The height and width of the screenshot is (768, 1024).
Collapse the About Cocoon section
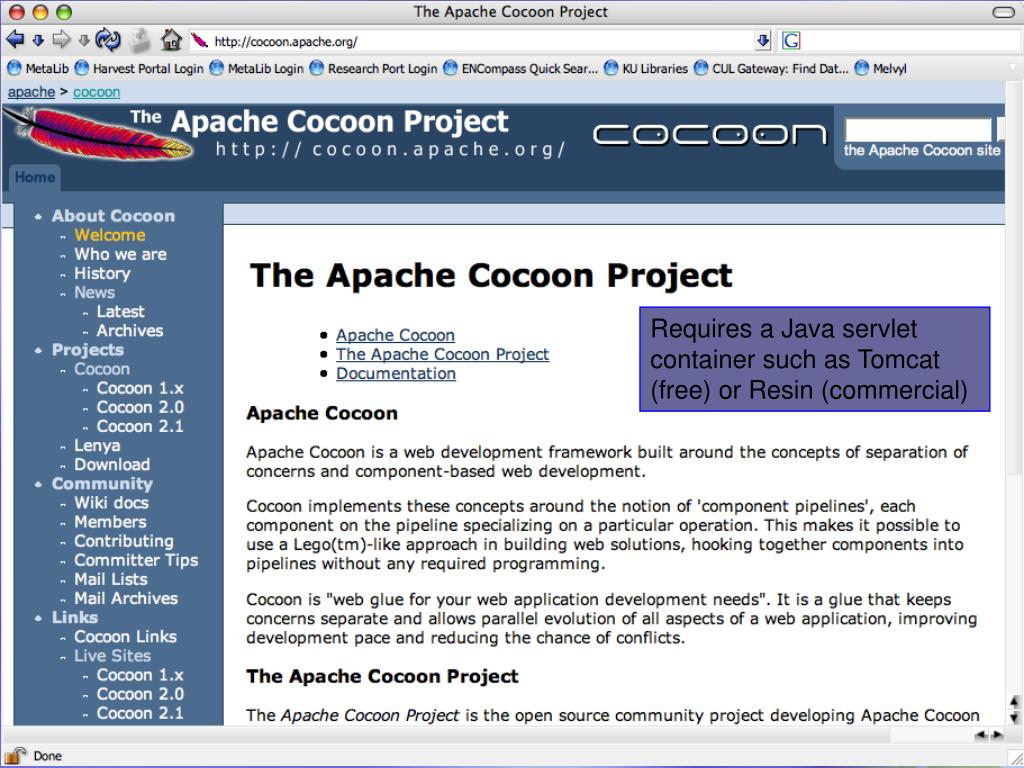(x=113, y=216)
